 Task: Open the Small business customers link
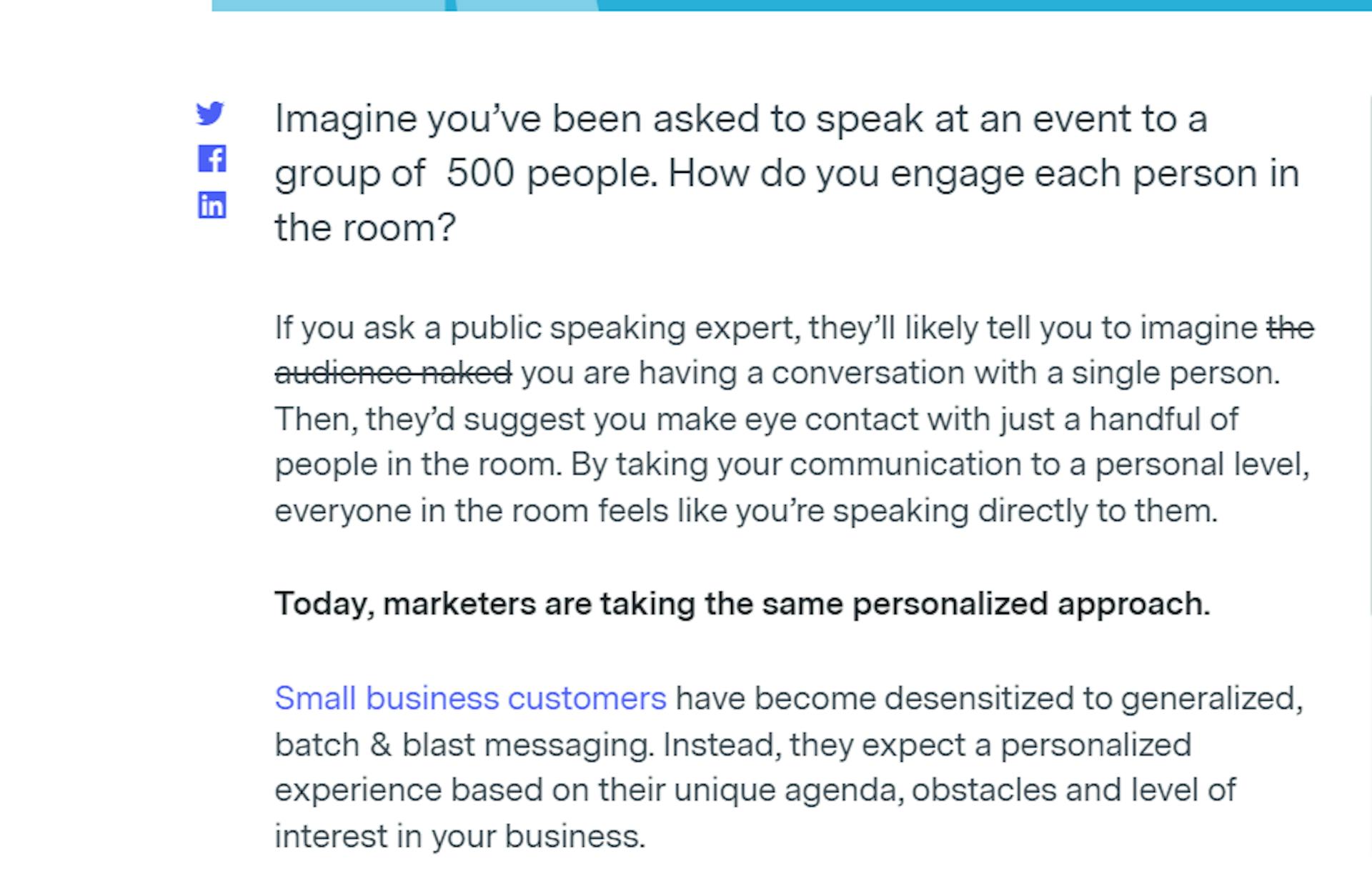(x=470, y=698)
